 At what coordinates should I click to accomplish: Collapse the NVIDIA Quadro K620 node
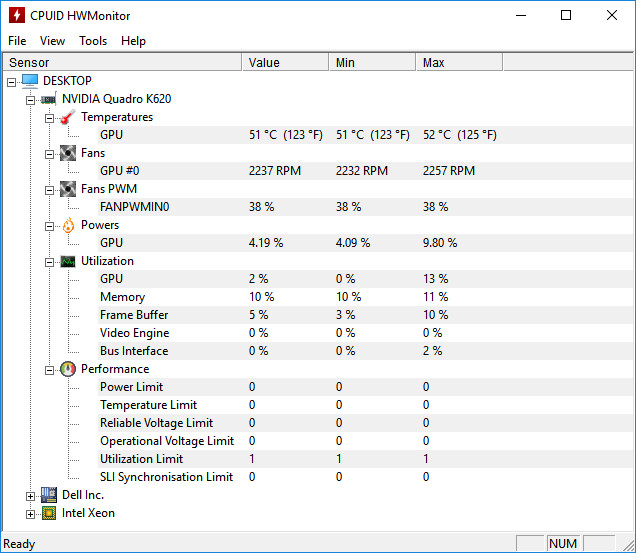[x=30, y=100]
